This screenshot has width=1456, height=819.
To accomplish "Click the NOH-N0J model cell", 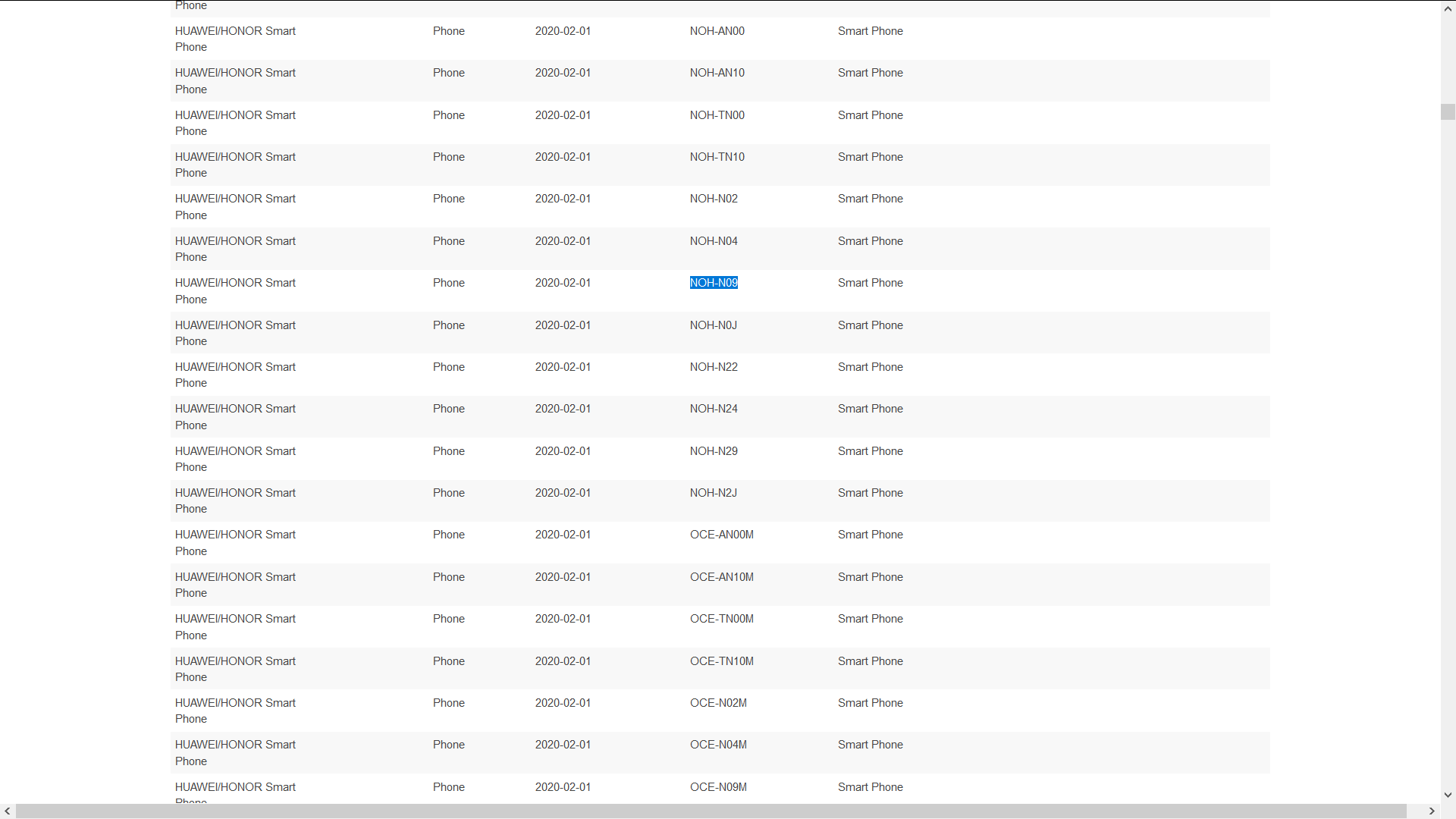I will tap(714, 325).
